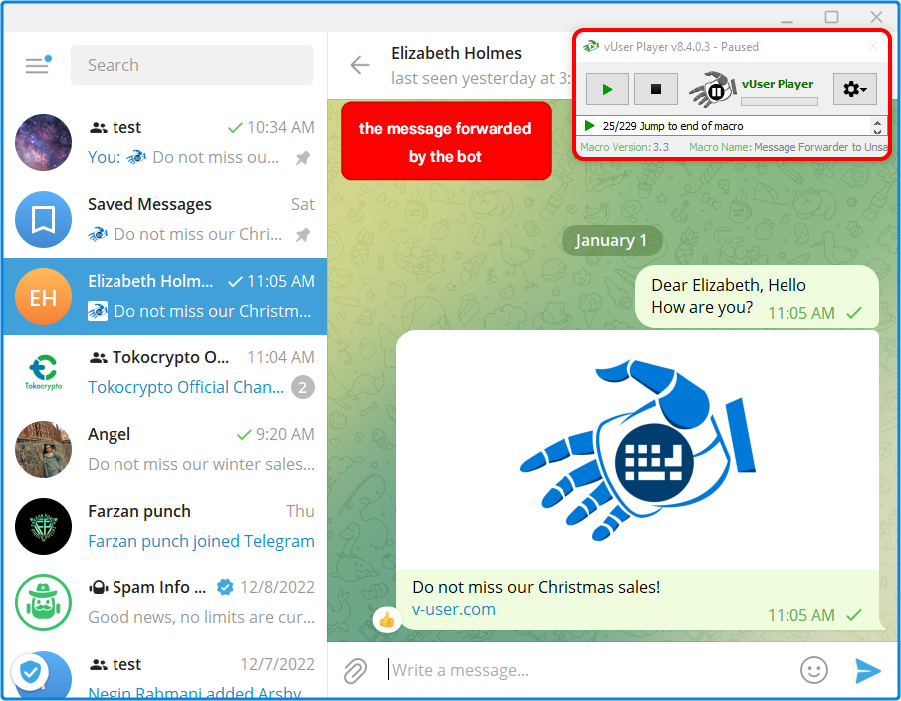Click the orange EH avatar
The width and height of the screenshot is (901, 701).
click(44, 296)
